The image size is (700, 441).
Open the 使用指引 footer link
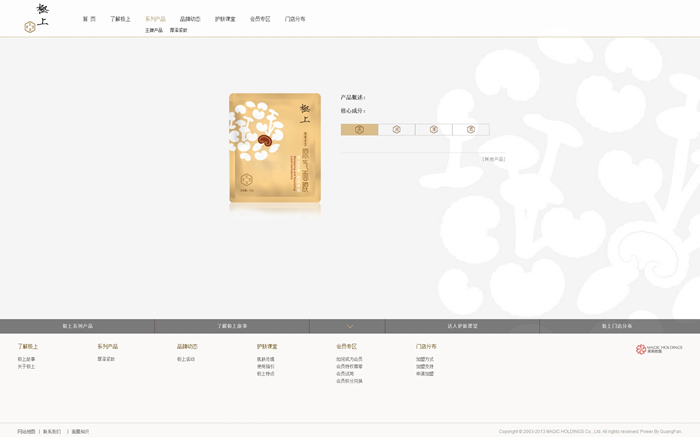[266, 366]
